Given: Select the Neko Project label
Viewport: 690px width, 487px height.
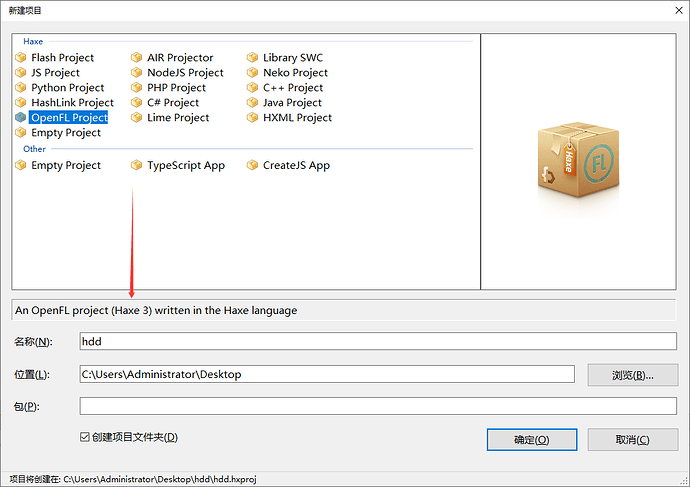Looking at the screenshot, I should (x=295, y=73).
